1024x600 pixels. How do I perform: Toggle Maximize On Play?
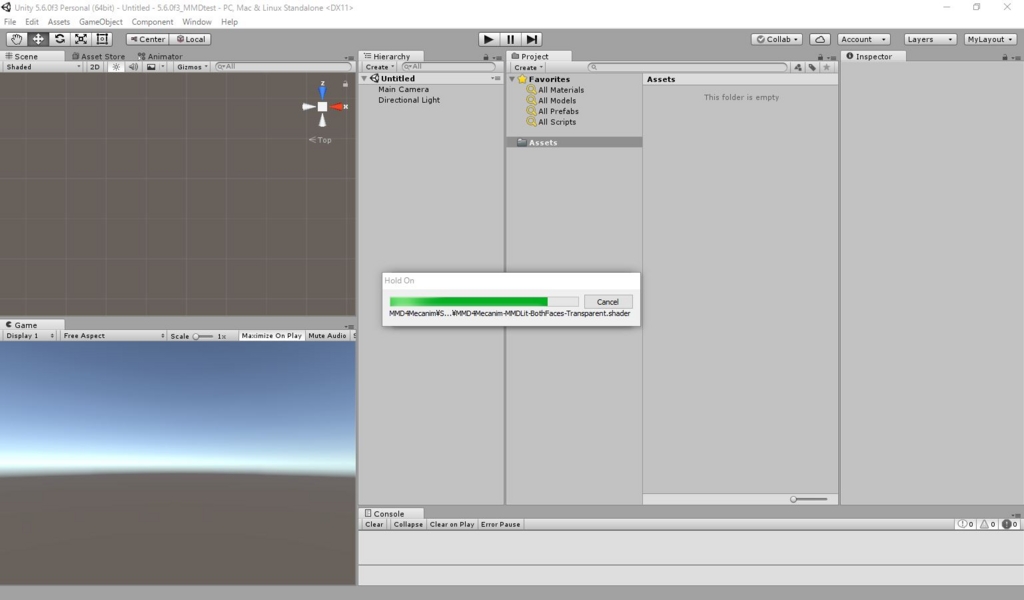[272, 336]
